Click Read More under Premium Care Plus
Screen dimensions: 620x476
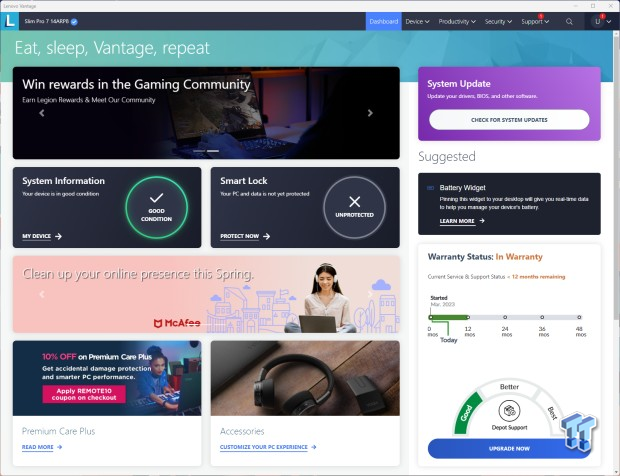(38, 447)
